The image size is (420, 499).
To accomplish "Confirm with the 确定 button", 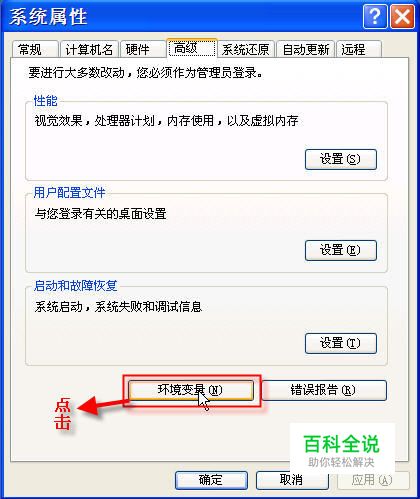I will pyautogui.click(x=211, y=480).
